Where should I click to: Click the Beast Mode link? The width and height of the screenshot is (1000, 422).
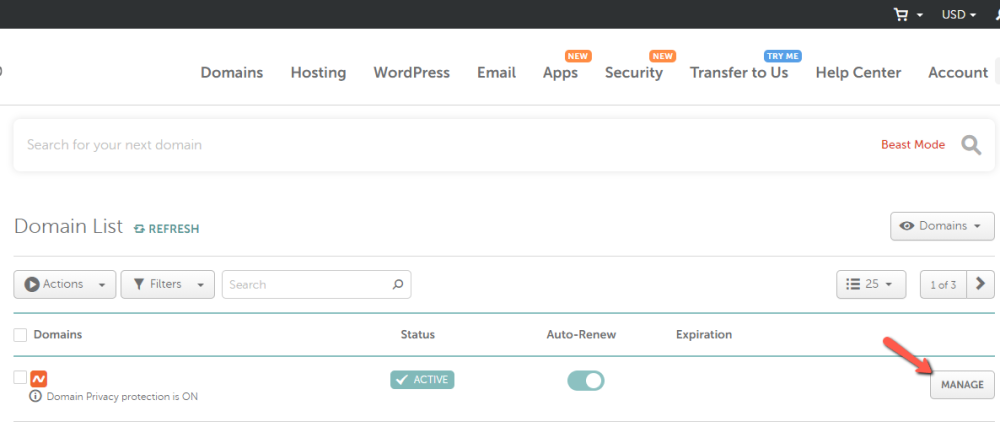point(913,145)
